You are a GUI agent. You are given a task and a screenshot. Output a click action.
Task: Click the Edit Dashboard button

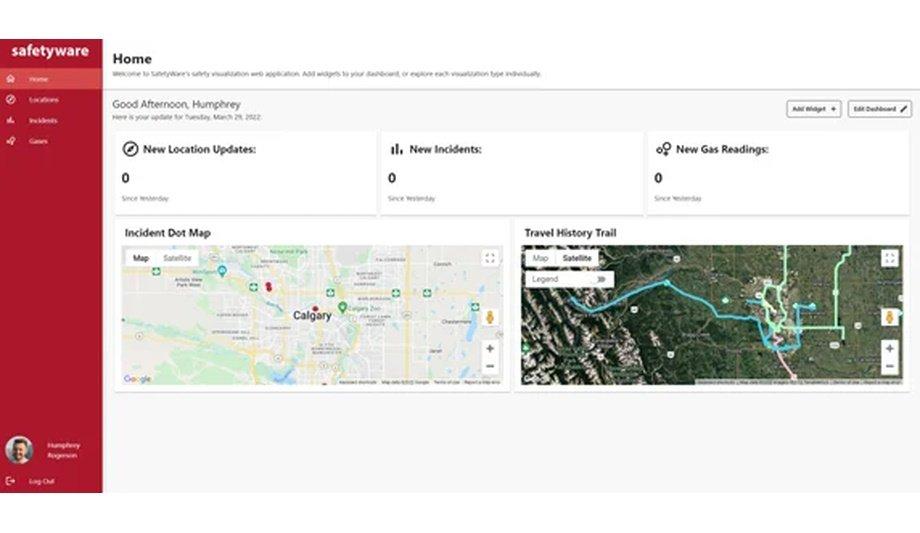pyautogui.click(x=880, y=109)
